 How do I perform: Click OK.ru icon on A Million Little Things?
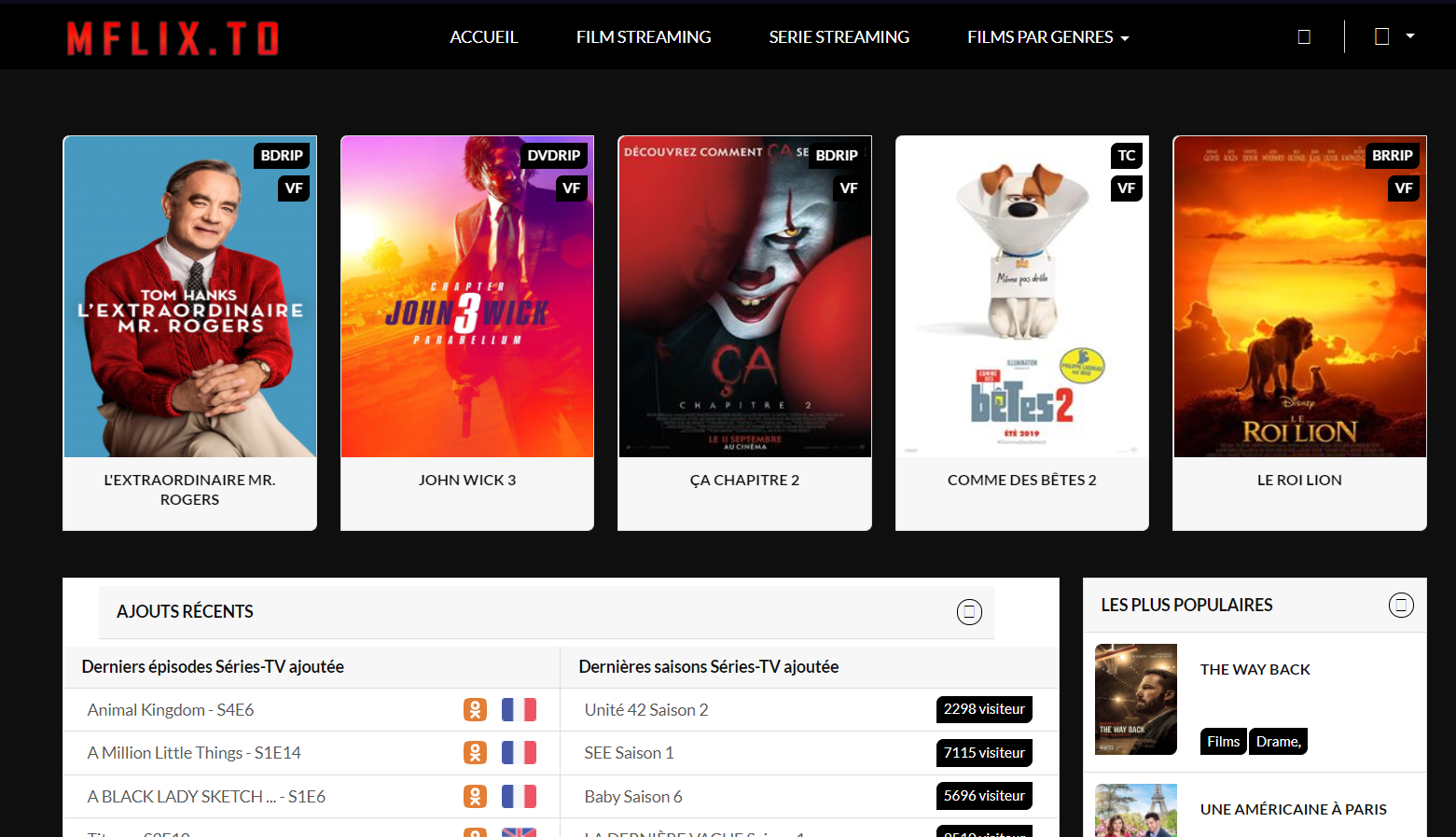click(476, 753)
